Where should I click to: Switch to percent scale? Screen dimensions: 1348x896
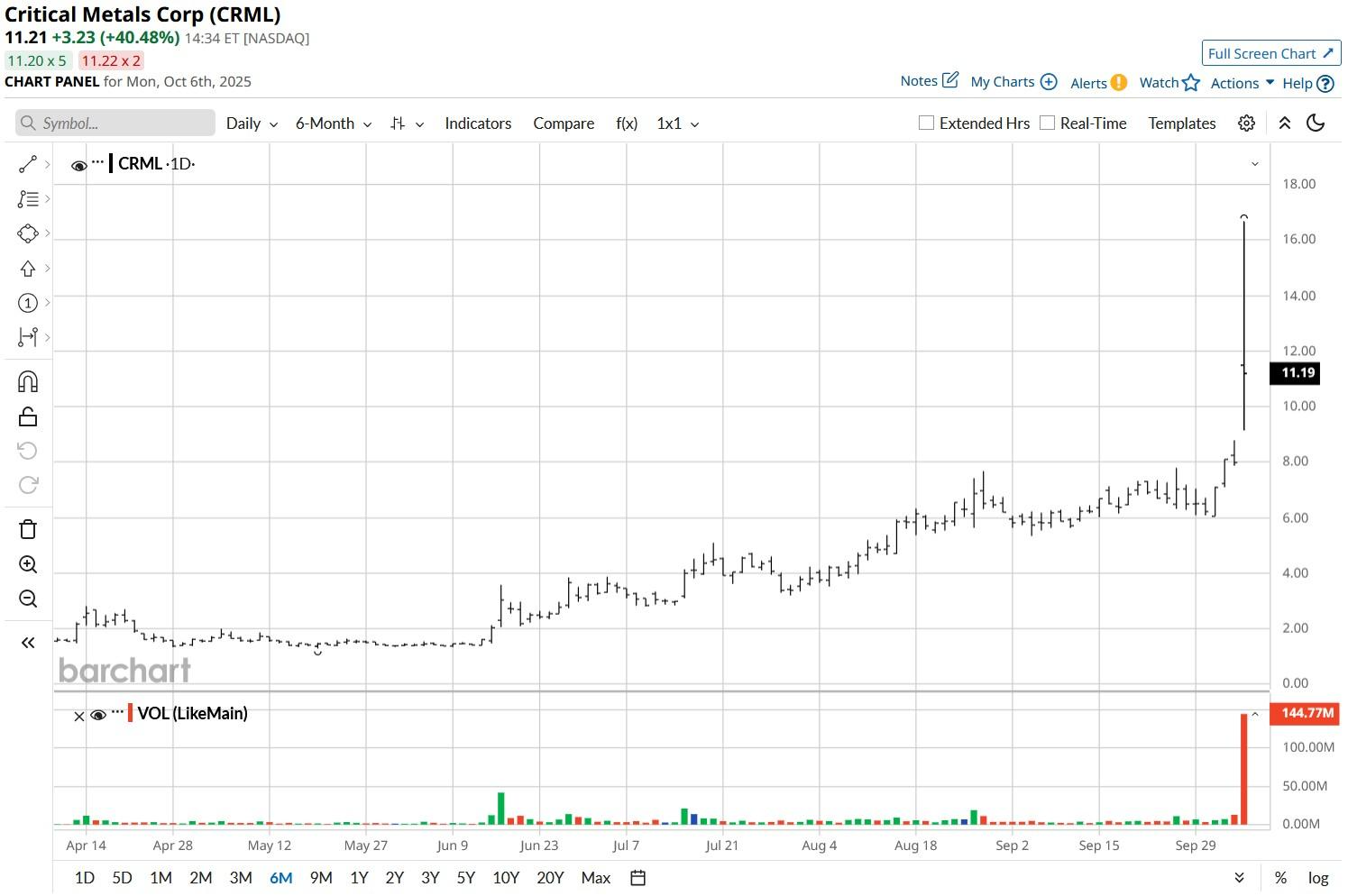[1280, 878]
